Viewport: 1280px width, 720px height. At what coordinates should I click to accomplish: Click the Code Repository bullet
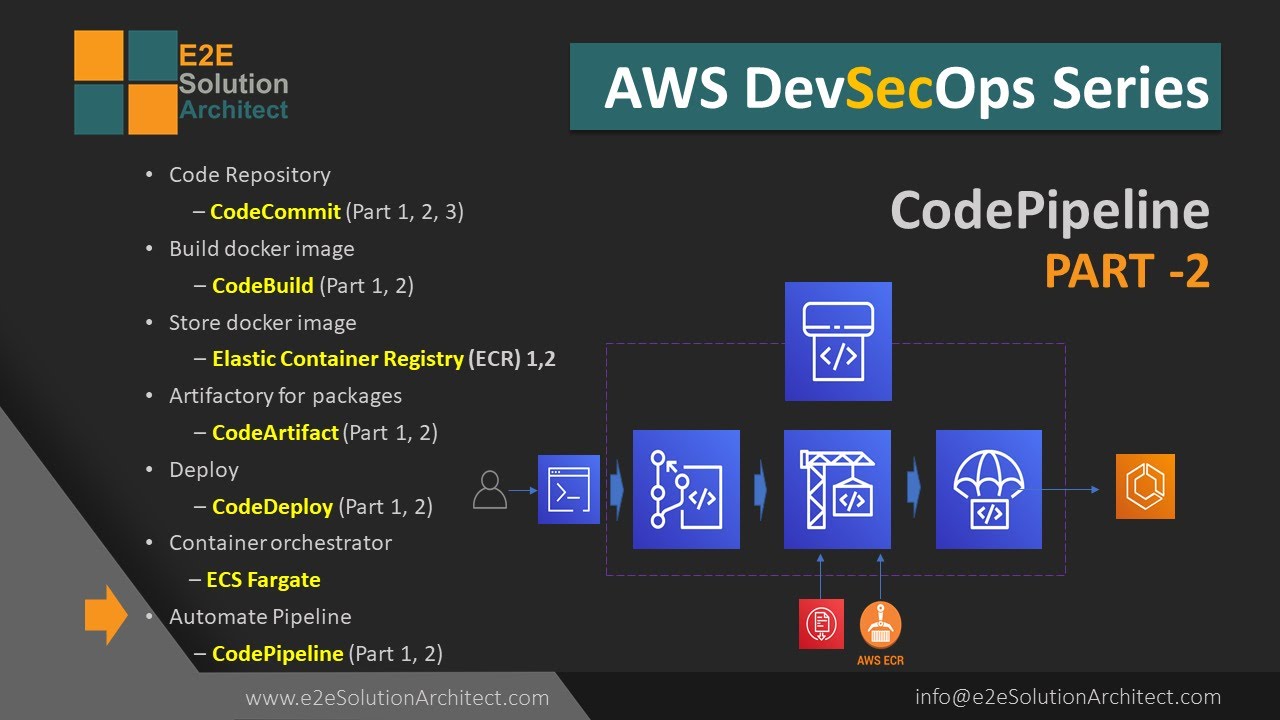point(249,175)
